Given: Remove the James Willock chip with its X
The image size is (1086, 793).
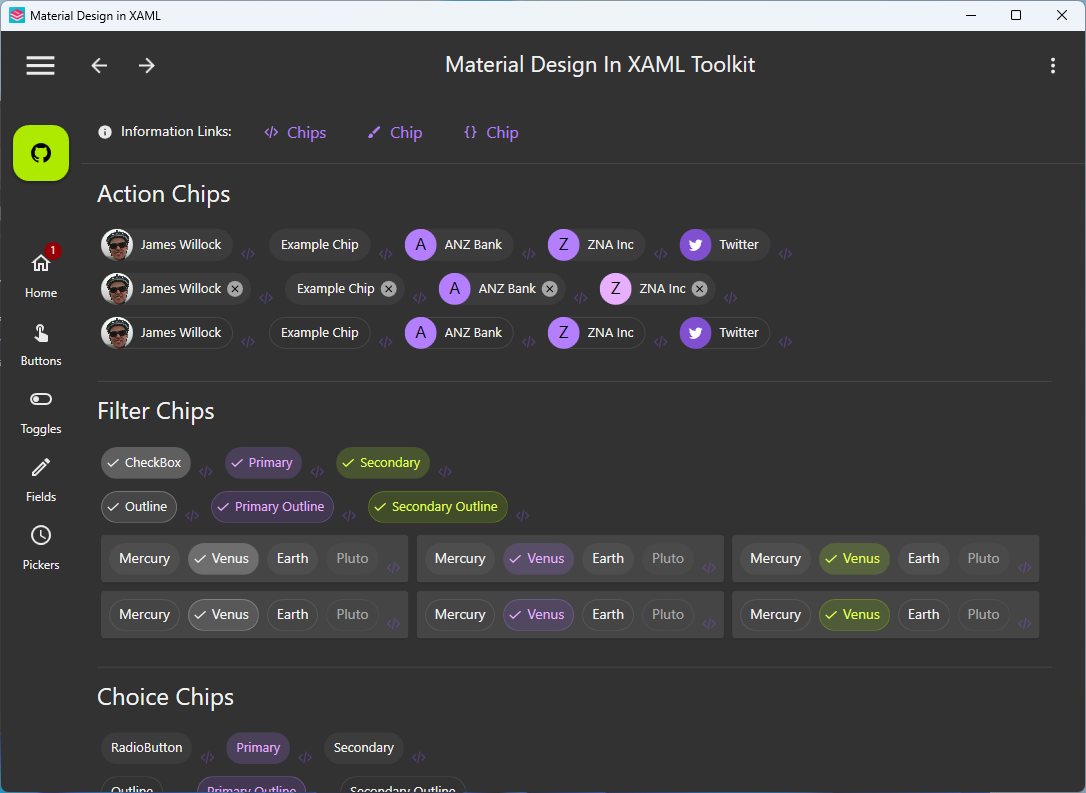Looking at the screenshot, I should (x=235, y=288).
